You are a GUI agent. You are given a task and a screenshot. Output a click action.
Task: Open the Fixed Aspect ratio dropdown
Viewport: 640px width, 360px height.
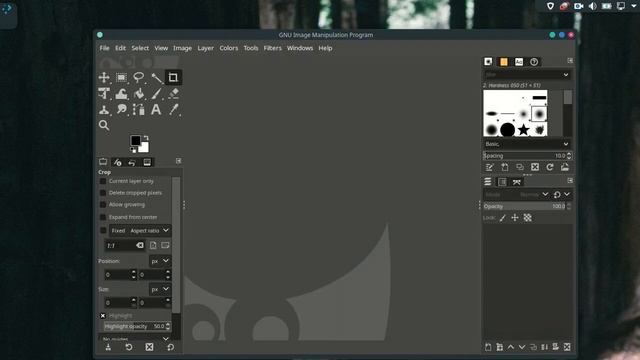(x=140, y=231)
